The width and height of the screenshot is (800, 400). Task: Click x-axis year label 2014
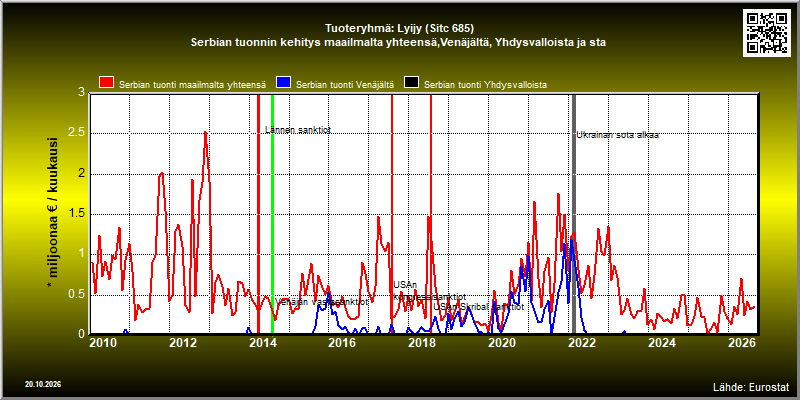(x=262, y=343)
